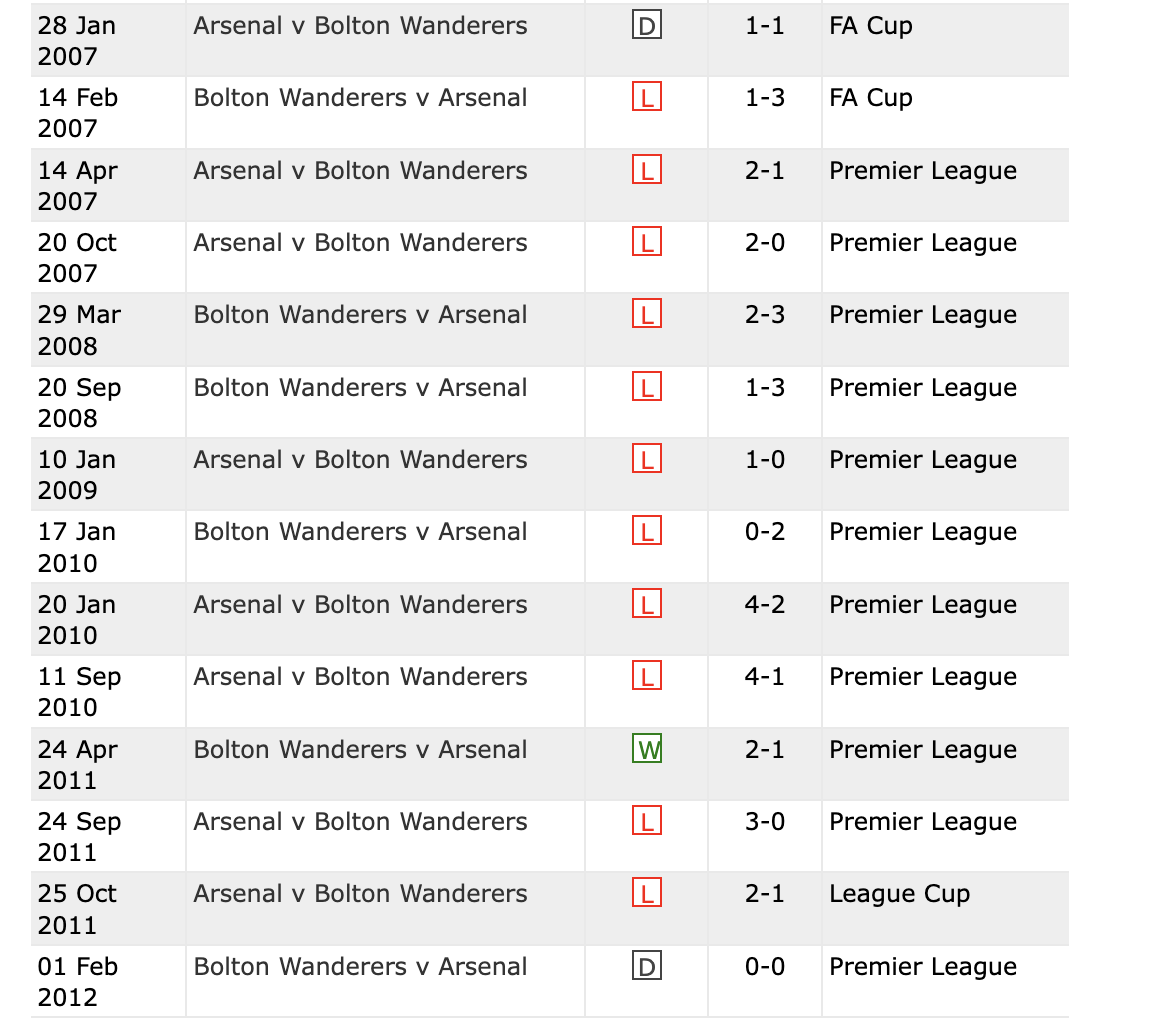Select the L result icon for 20 Sep 2008
The height and width of the screenshot is (1030, 1170).
click(646, 387)
